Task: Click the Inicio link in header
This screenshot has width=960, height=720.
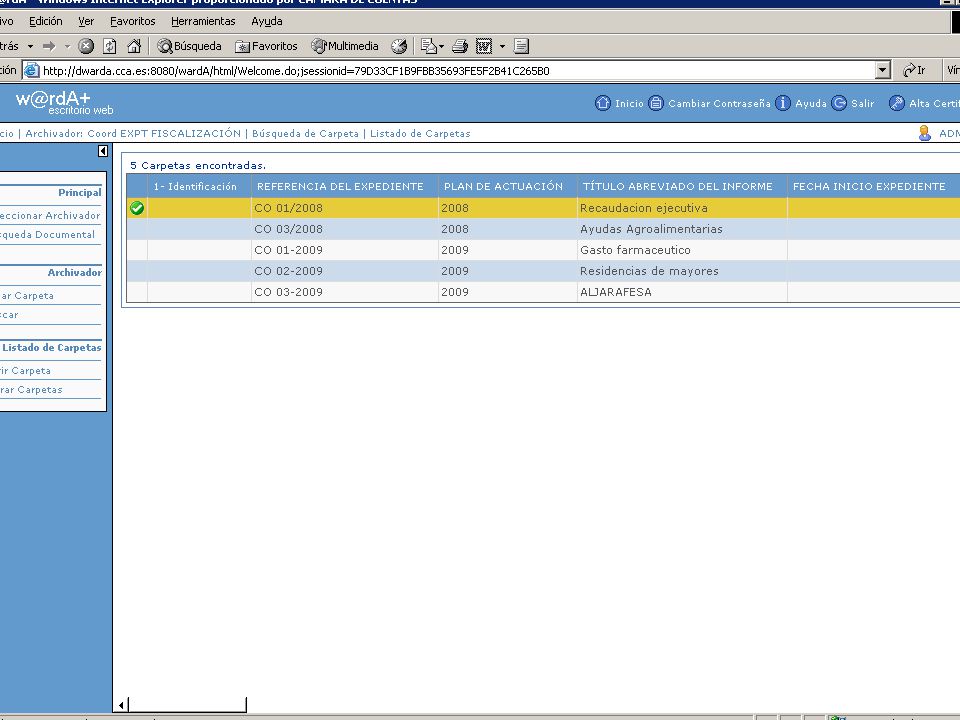Action: point(629,103)
